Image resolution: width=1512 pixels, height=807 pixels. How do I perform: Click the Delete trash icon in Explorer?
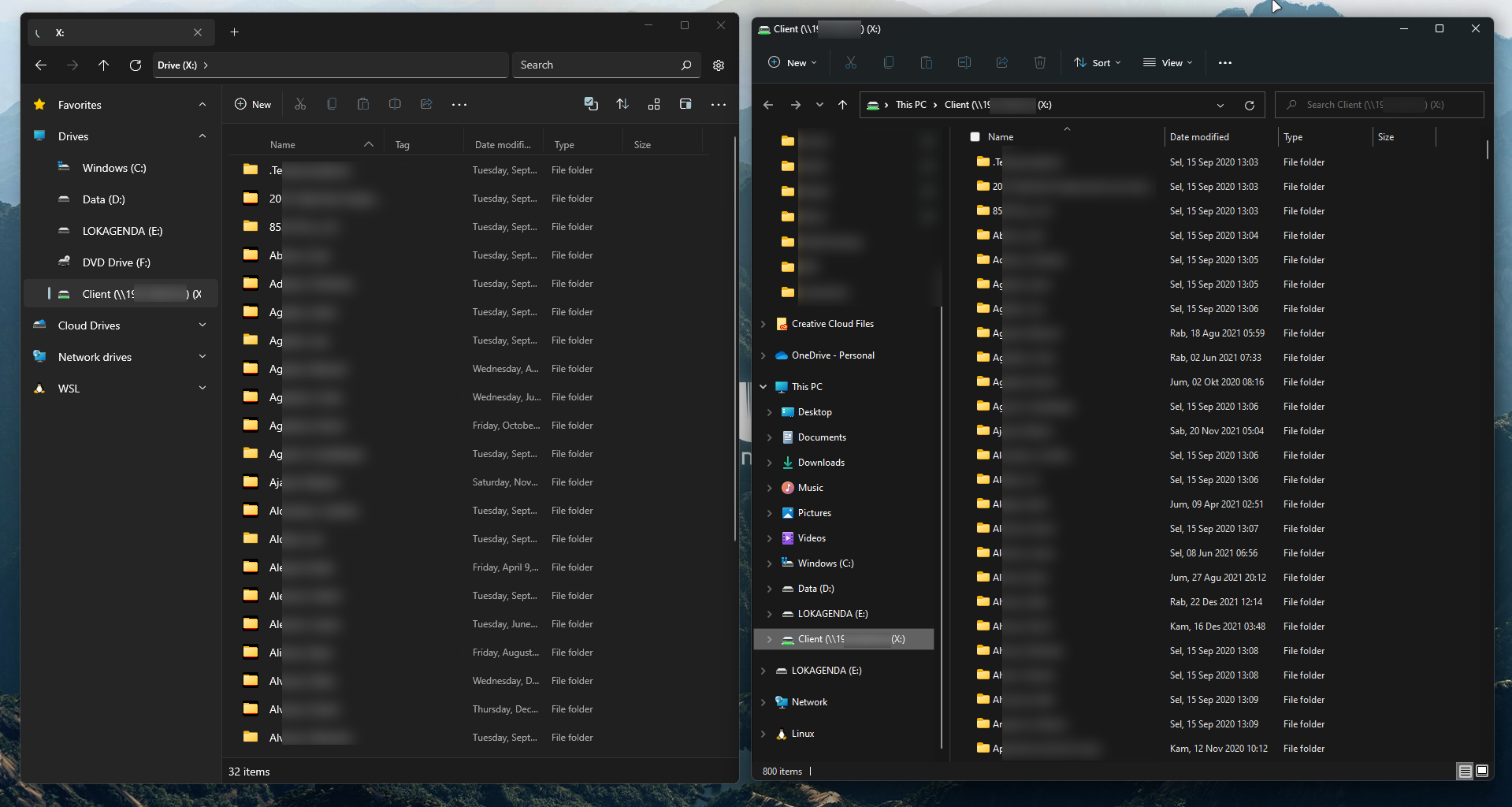point(1040,63)
